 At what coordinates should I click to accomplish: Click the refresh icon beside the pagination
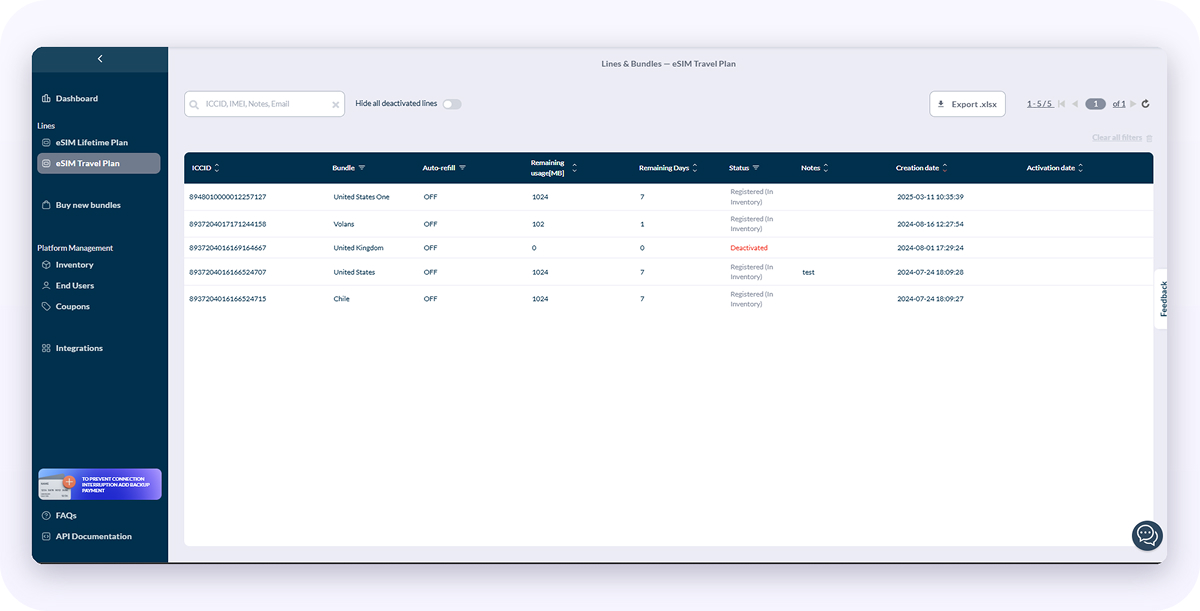tap(1145, 104)
